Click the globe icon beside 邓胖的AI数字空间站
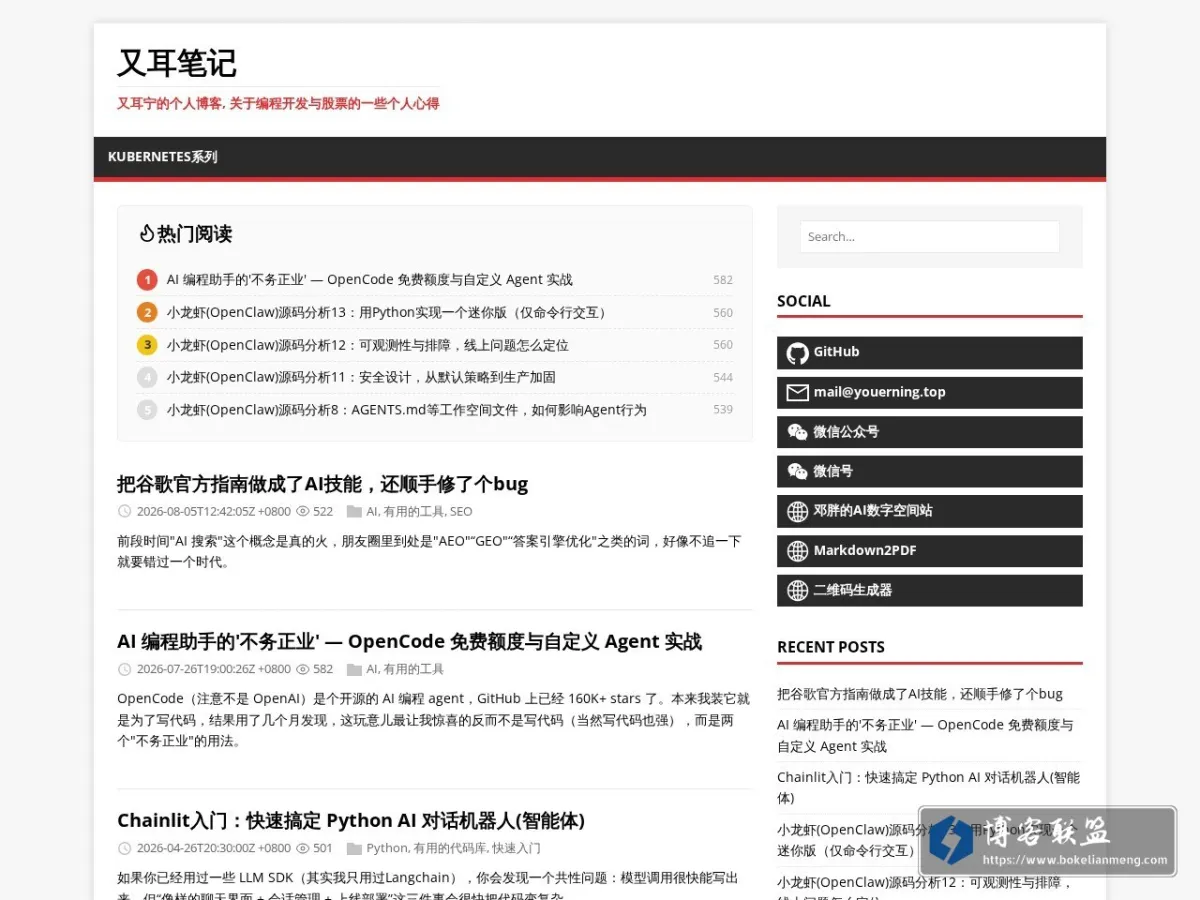The height and width of the screenshot is (900, 1200). pos(797,511)
